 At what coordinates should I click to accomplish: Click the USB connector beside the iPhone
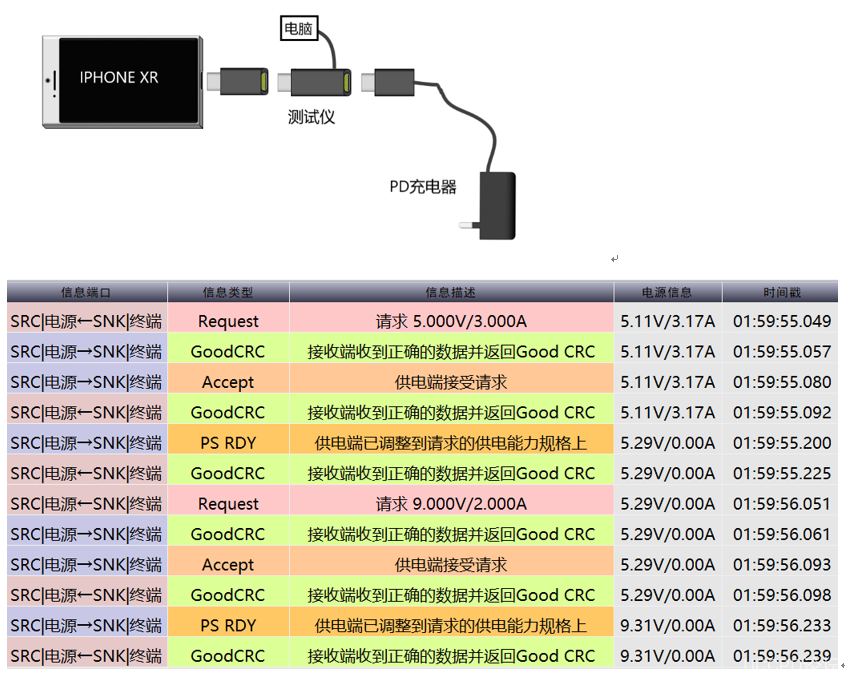[x=237, y=81]
